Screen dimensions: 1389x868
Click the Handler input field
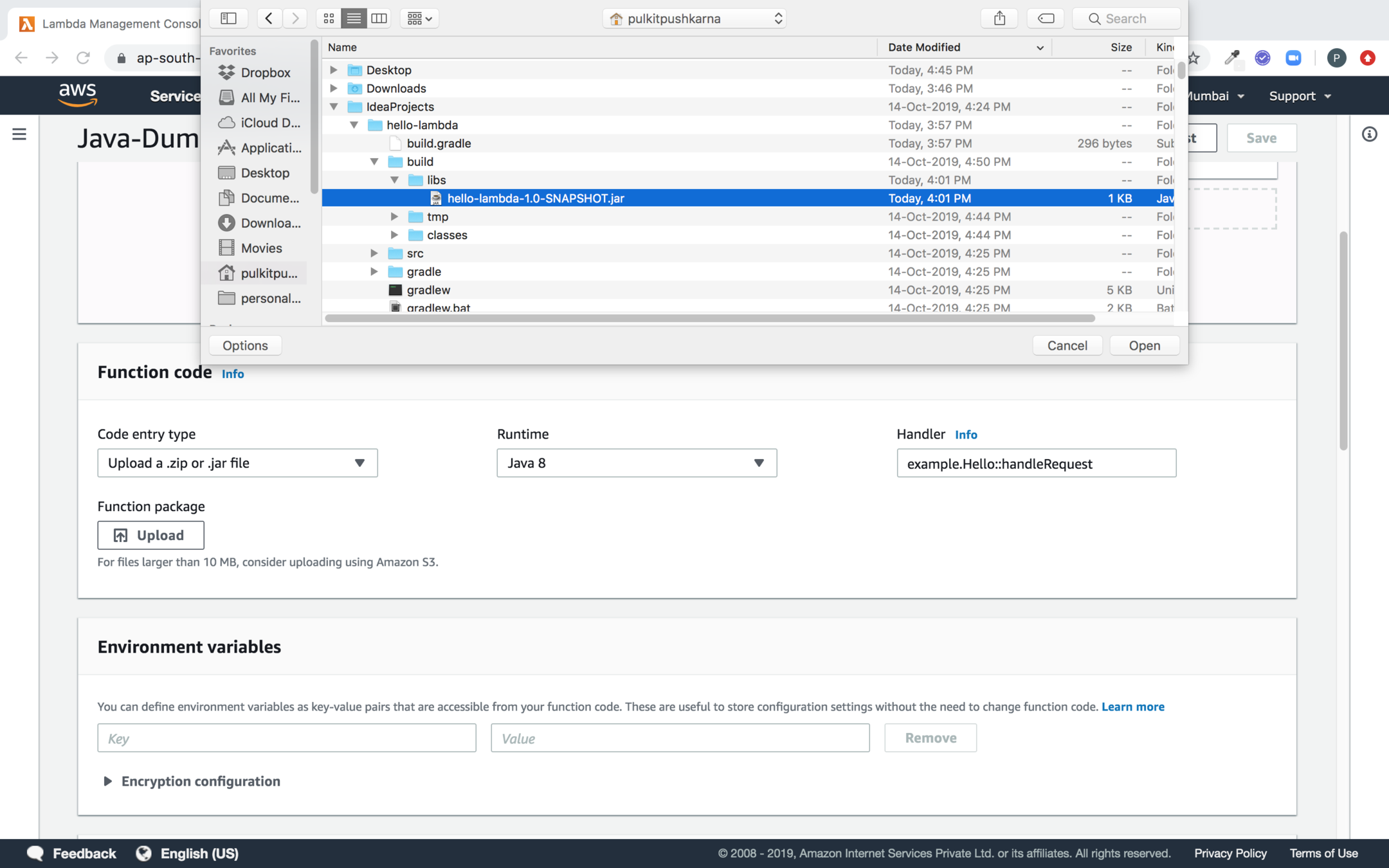coord(1036,464)
